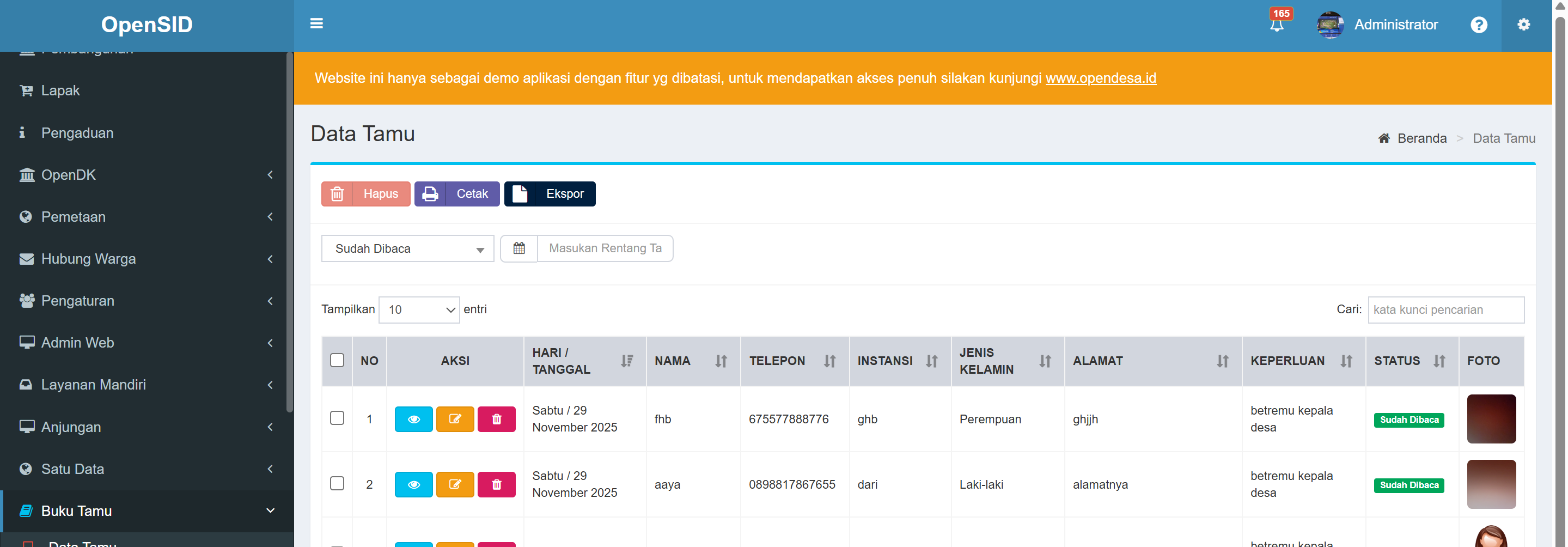
Task: Open the settings gear icon in header
Action: 1523,25
